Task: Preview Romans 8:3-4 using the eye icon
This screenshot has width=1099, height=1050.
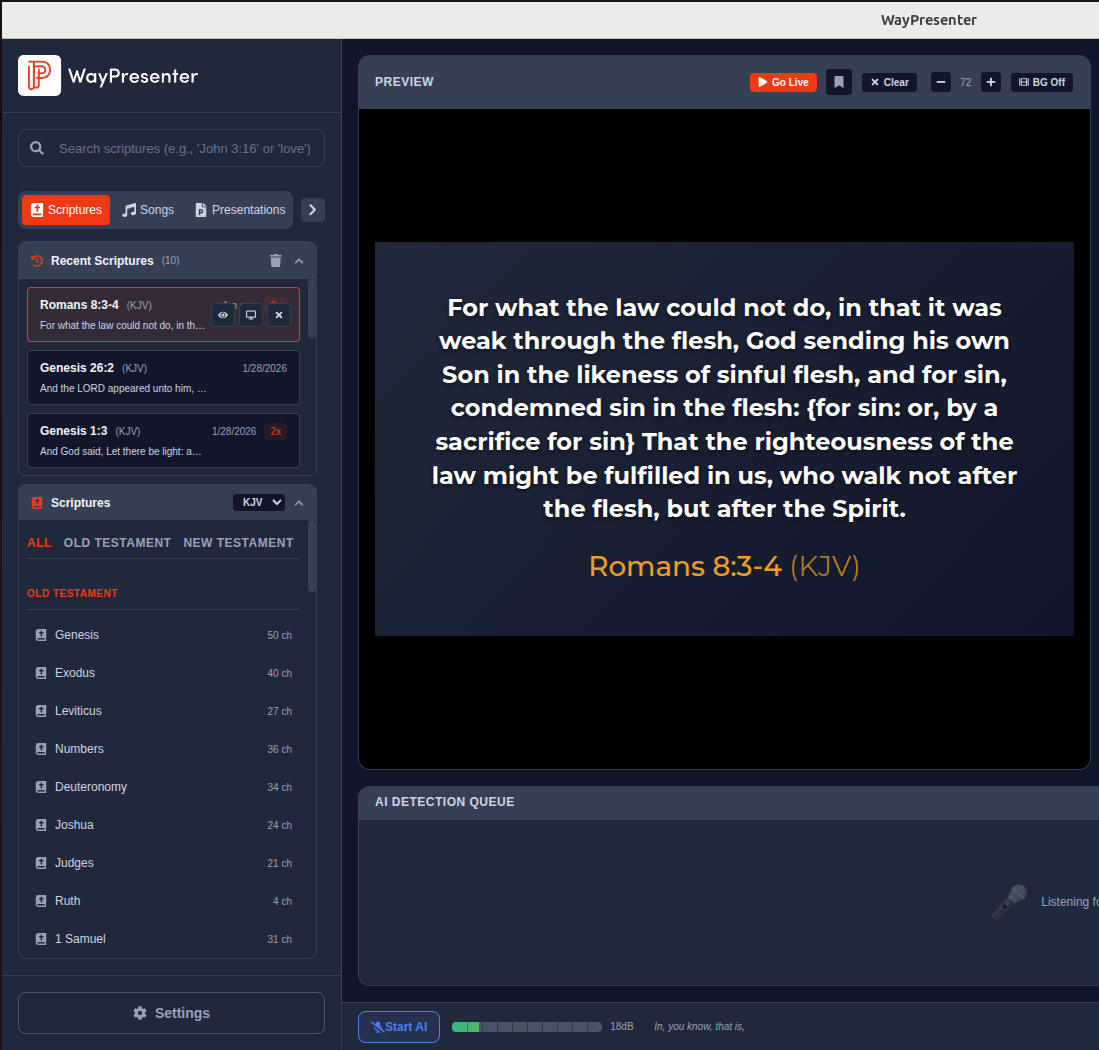Action: tap(223, 315)
